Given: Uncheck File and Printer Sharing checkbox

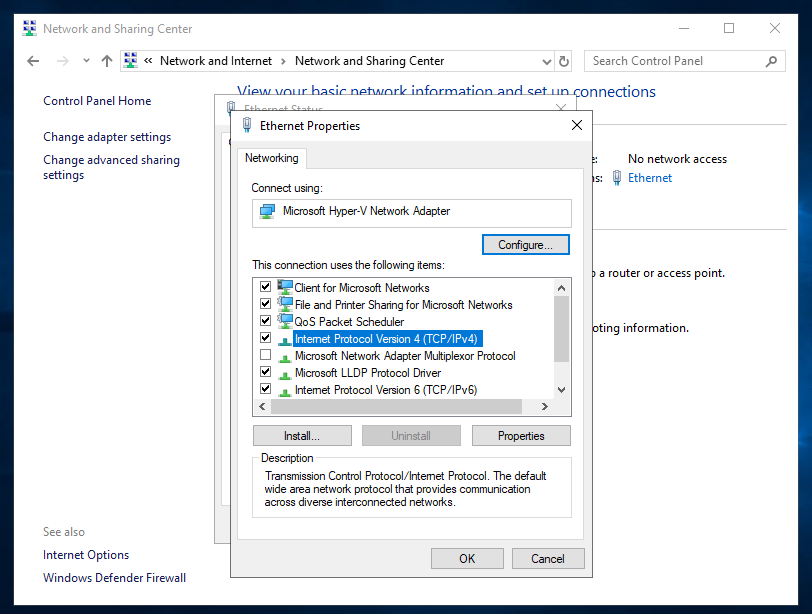Looking at the screenshot, I should click(x=266, y=304).
